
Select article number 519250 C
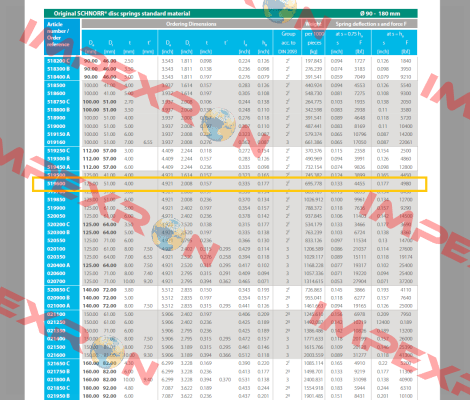[x=58, y=151]
